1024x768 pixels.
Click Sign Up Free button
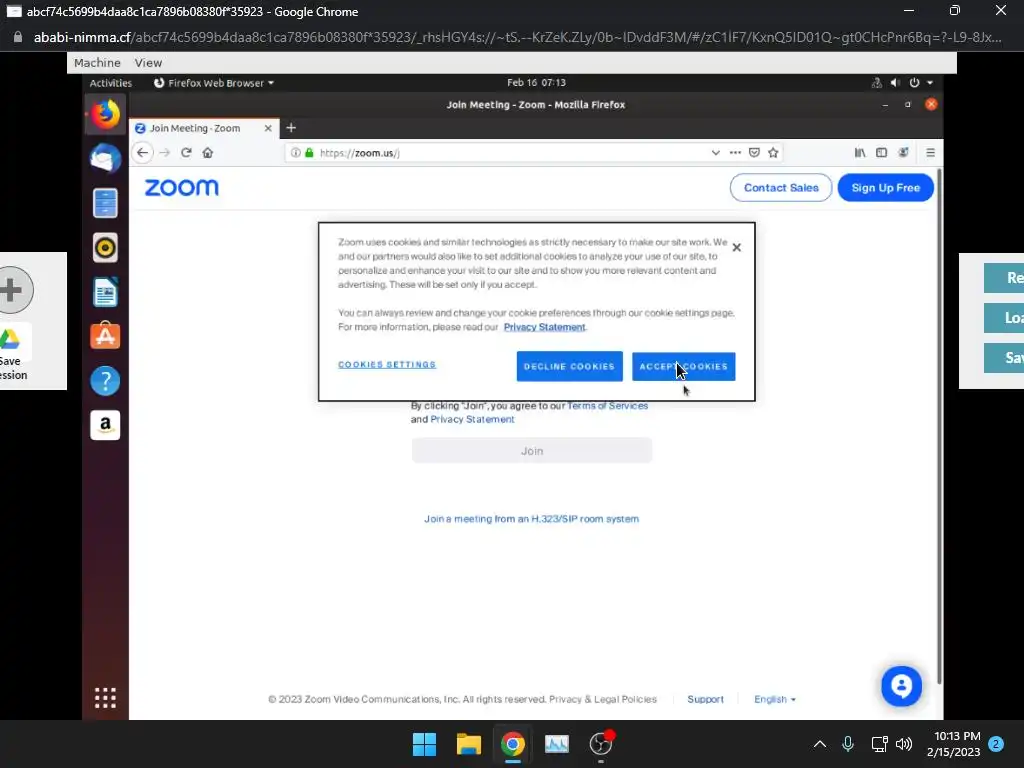pos(886,188)
